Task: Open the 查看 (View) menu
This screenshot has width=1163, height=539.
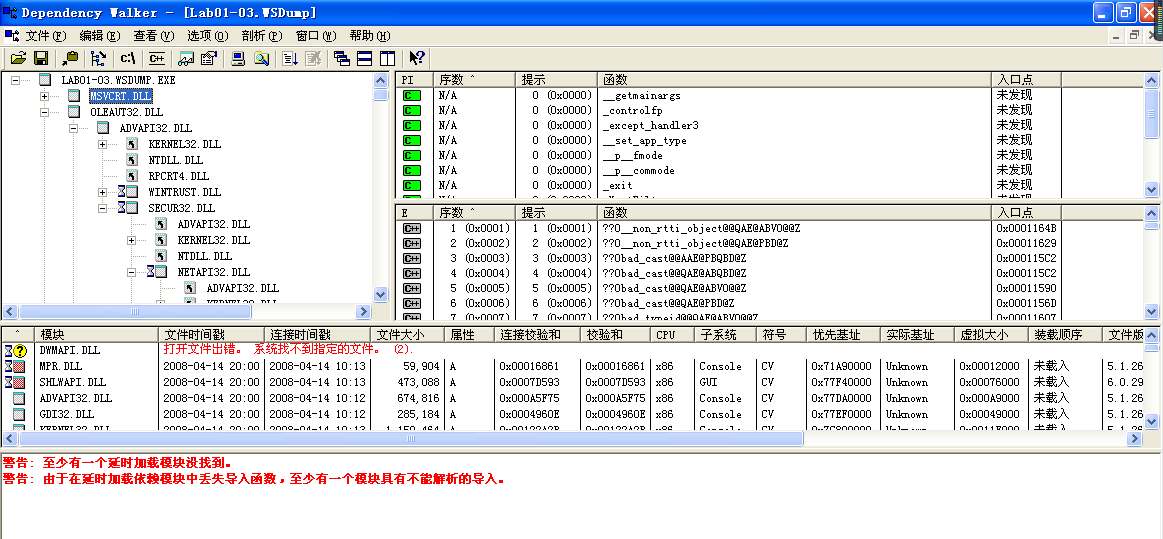Action: pos(154,36)
